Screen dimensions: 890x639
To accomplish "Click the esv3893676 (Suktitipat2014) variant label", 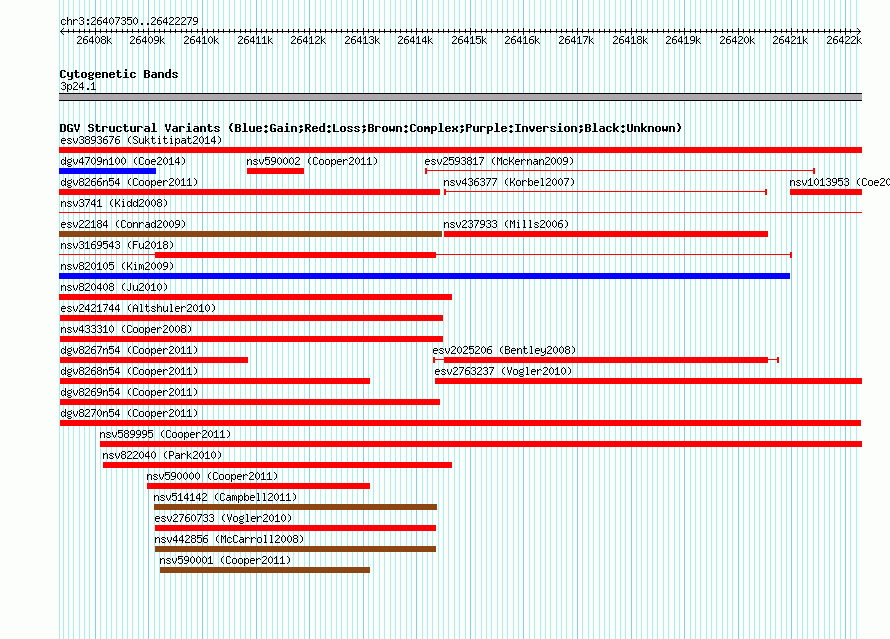I will coord(141,140).
